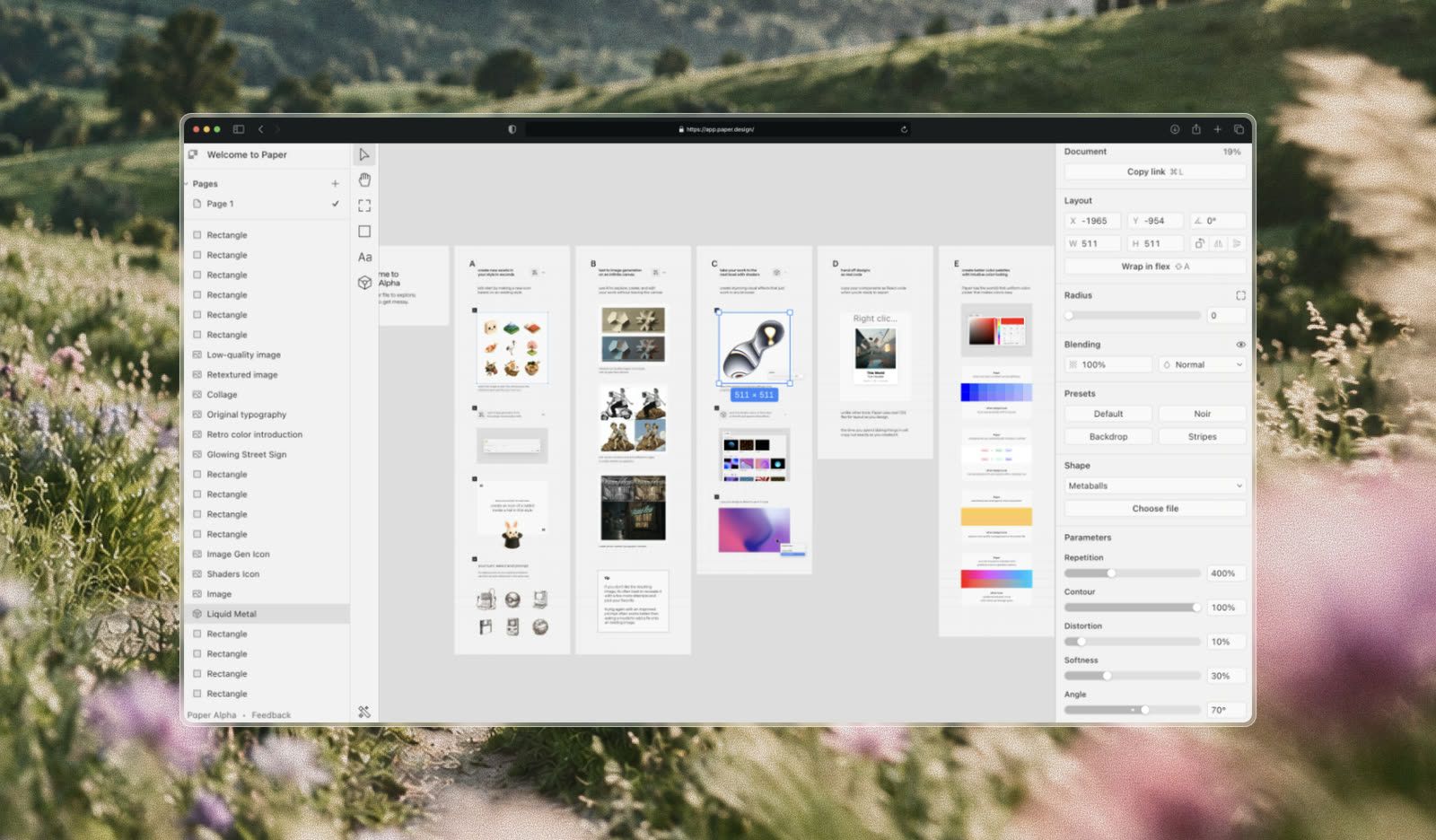Click the X position input field
This screenshot has height=840, width=1436.
click(1093, 221)
